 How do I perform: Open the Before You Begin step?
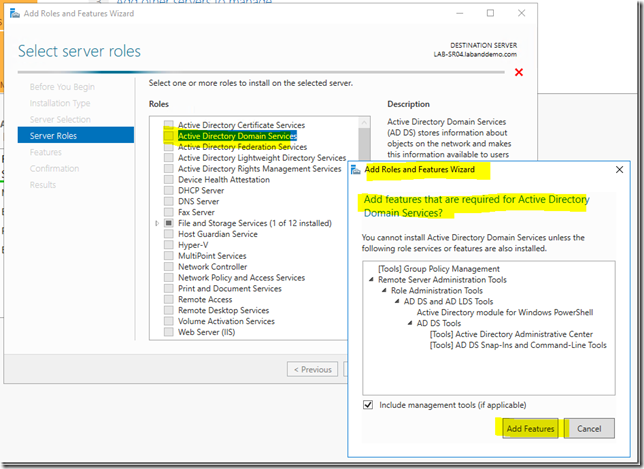[x=62, y=87]
